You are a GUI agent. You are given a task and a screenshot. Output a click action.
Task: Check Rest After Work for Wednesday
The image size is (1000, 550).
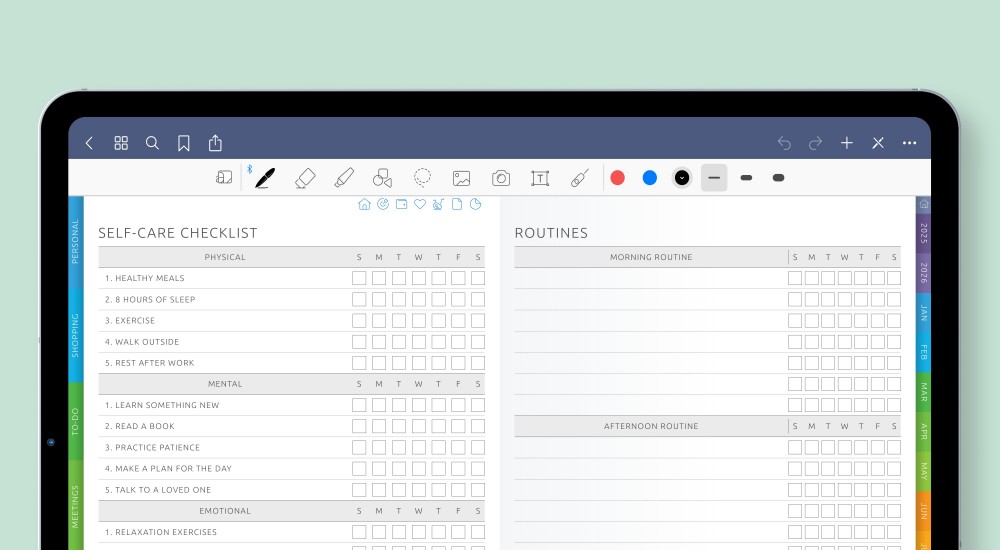[418, 363]
